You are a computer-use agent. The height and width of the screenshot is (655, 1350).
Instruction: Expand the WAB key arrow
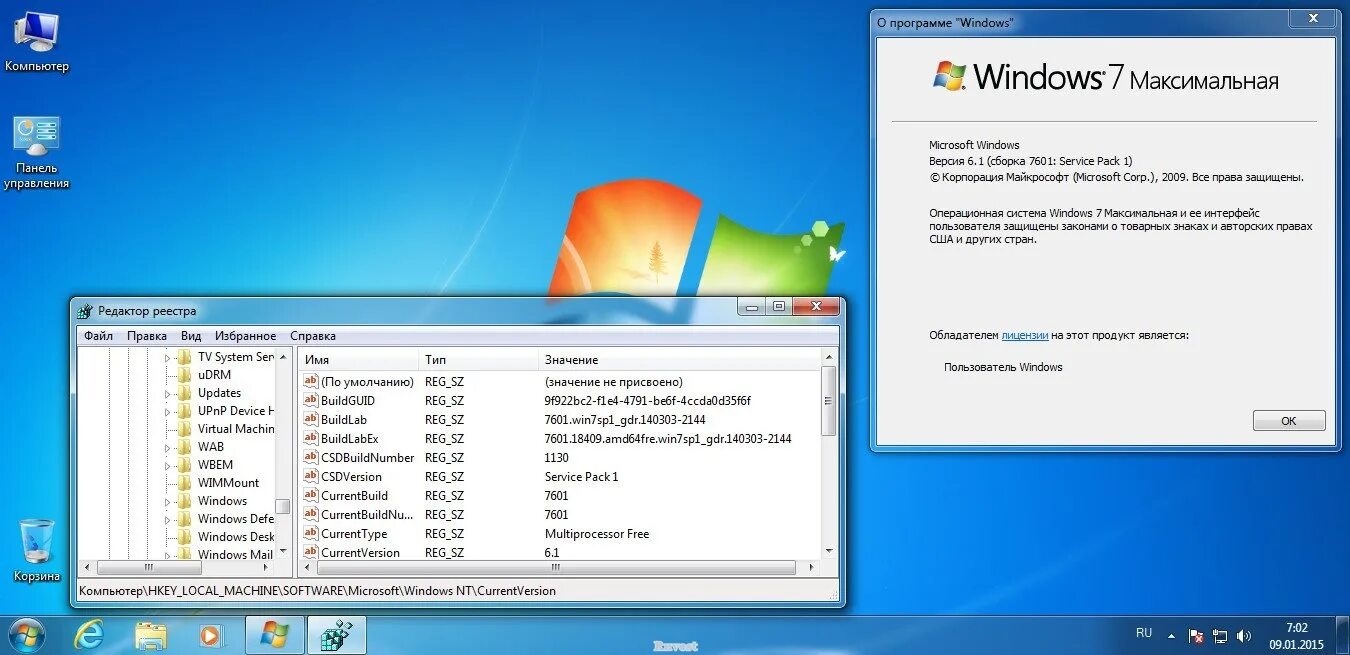tap(168, 447)
